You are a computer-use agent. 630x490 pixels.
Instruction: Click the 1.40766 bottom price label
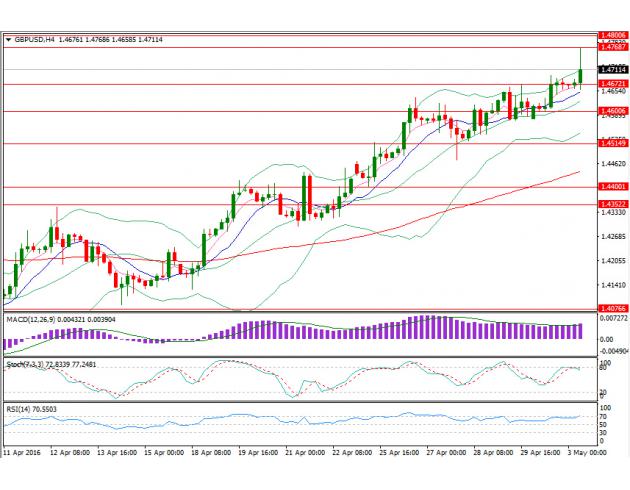pyautogui.click(x=611, y=309)
